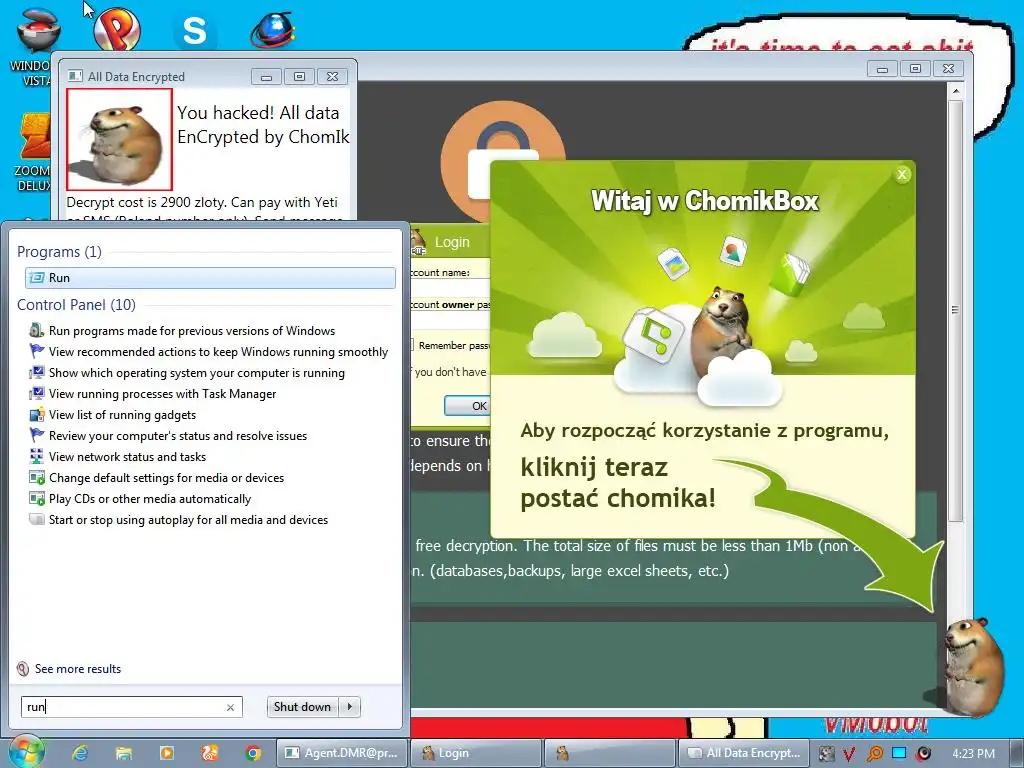Minimize the All Data Encrypted window
The width and height of the screenshot is (1024, 768).
[266, 77]
